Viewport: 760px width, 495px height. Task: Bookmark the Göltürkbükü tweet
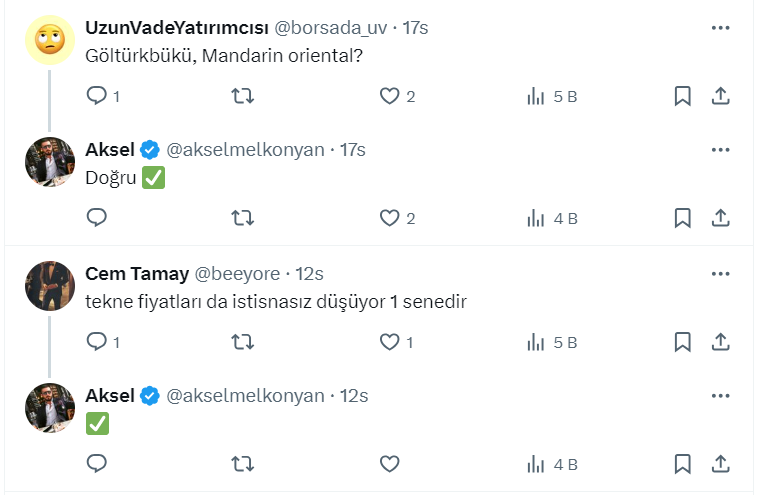[683, 96]
